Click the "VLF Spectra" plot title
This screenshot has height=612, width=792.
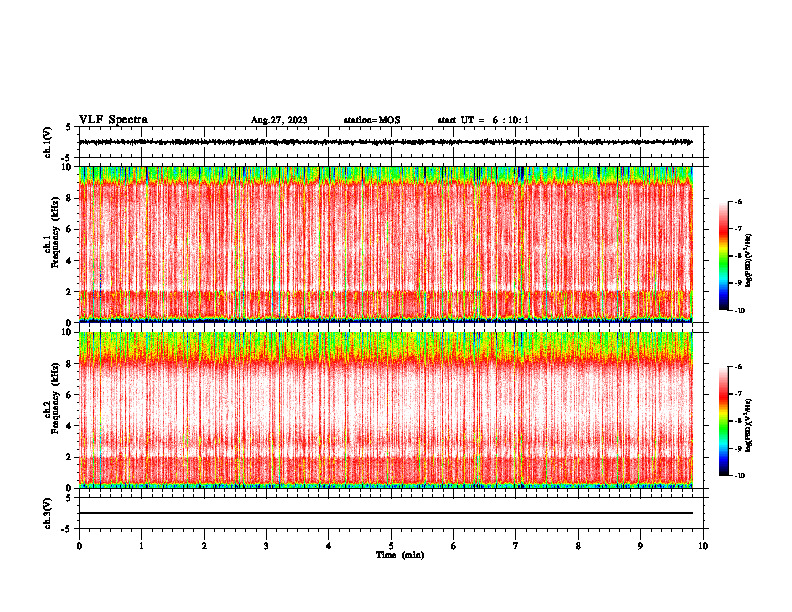pos(113,120)
